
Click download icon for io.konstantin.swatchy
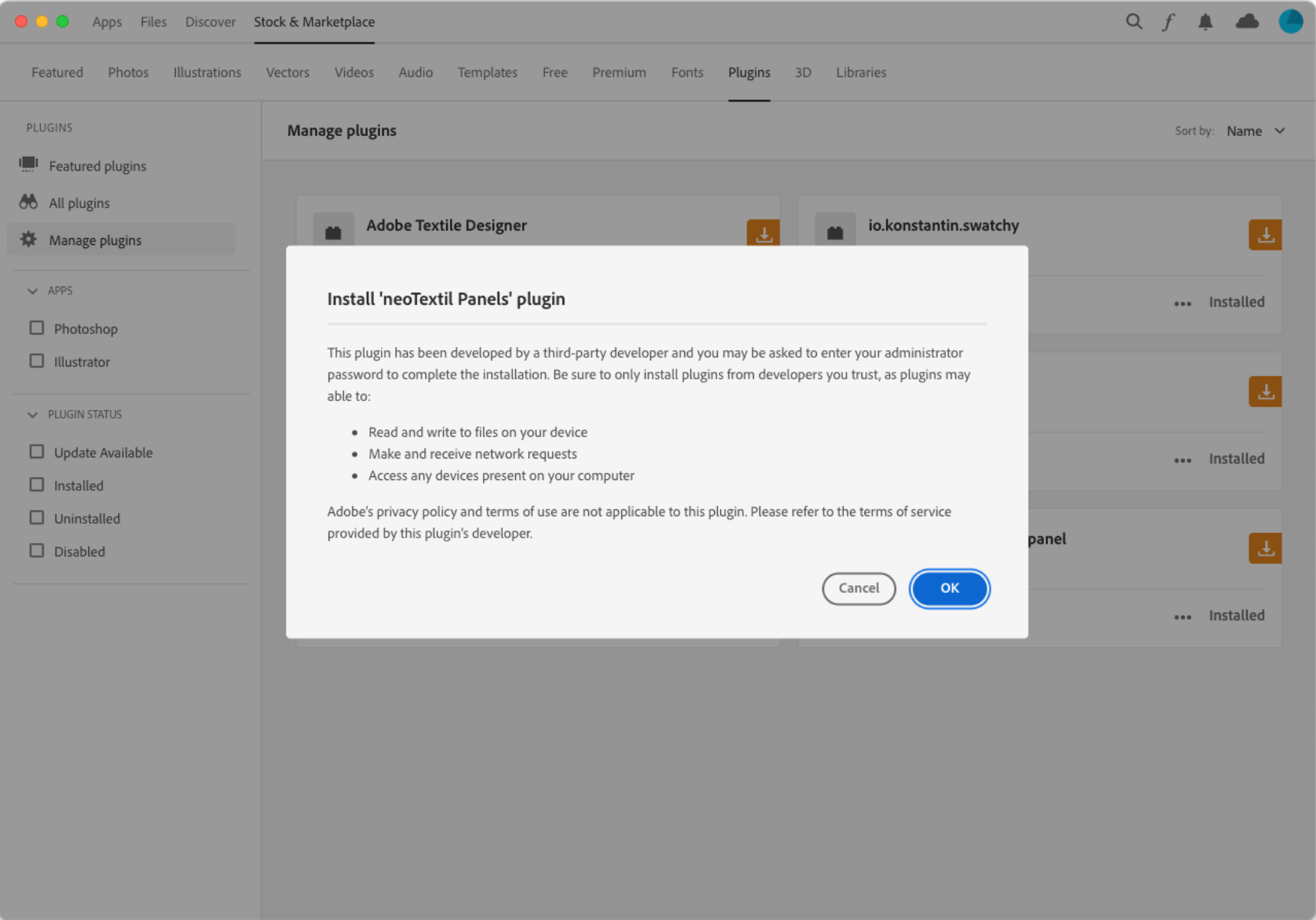coord(1265,235)
